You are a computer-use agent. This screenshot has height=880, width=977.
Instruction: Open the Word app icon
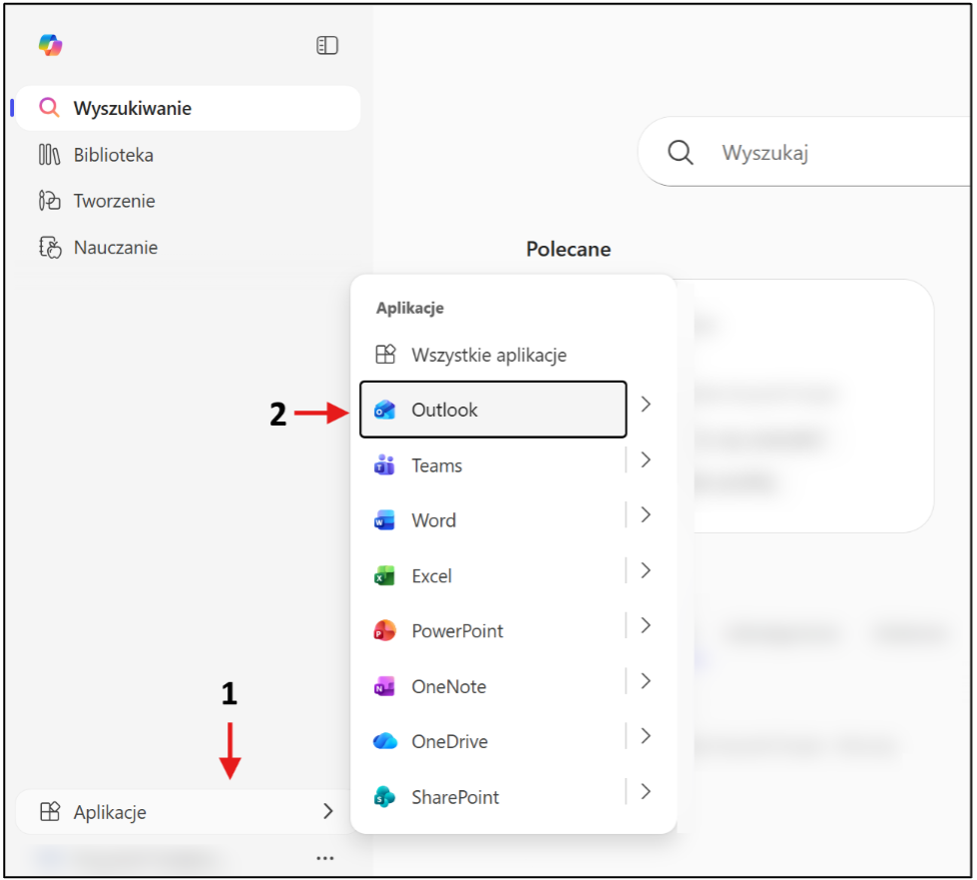tap(384, 521)
